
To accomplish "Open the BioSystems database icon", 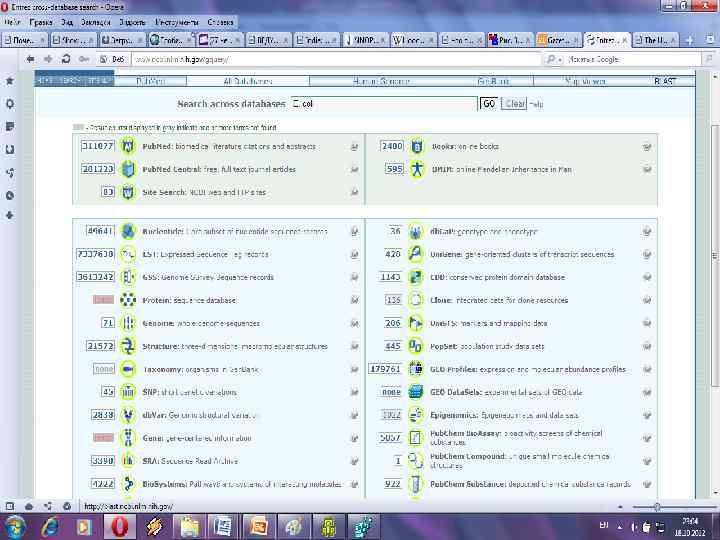I will pos(128,484).
